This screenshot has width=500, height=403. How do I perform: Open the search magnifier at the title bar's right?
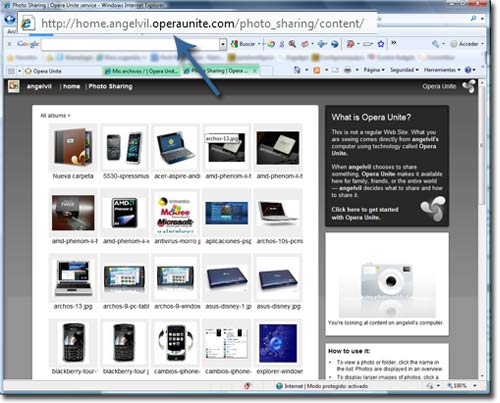point(473,19)
